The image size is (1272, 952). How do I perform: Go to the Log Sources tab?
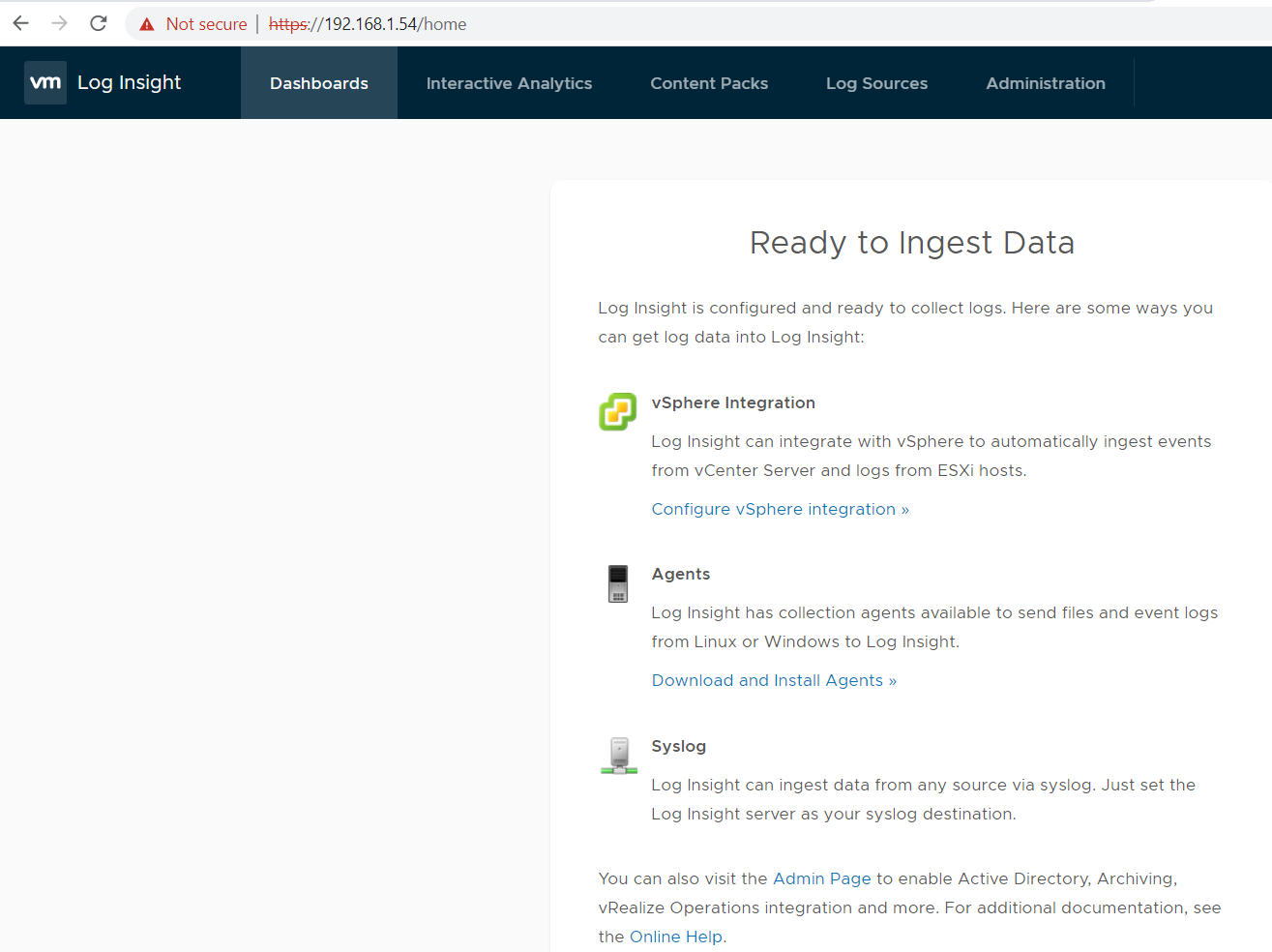tap(876, 83)
